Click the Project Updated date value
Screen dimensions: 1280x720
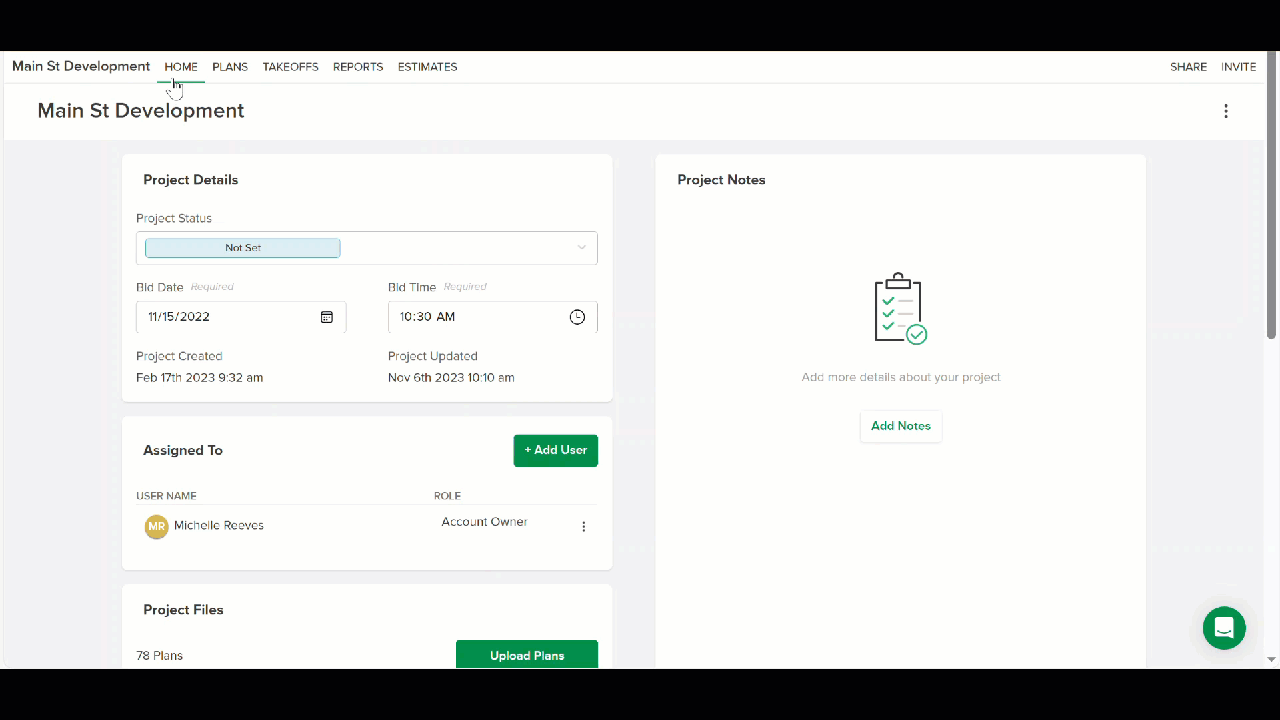pyautogui.click(x=451, y=378)
